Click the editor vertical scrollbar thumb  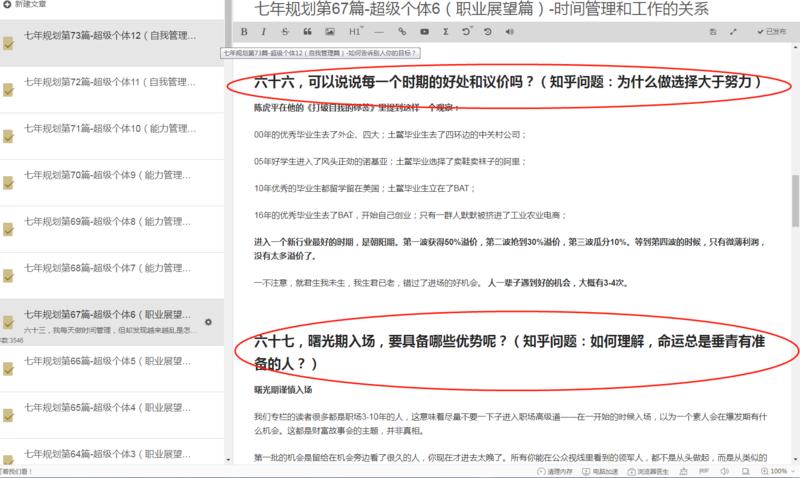coord(795,200)
